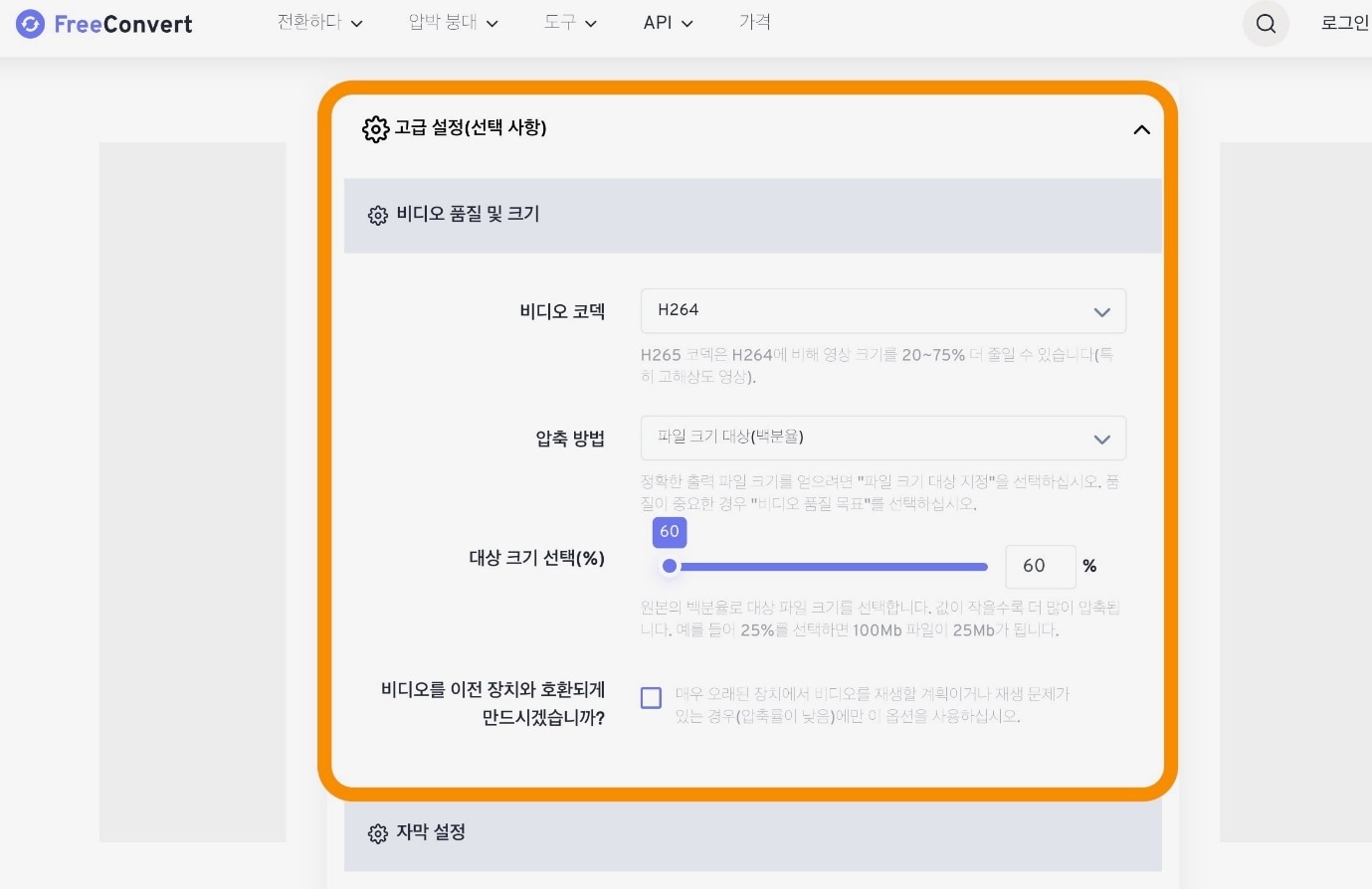Enable the old device compatibility checkbox
The height and width of the screenshot is (889, 1372).
(652, 698)
